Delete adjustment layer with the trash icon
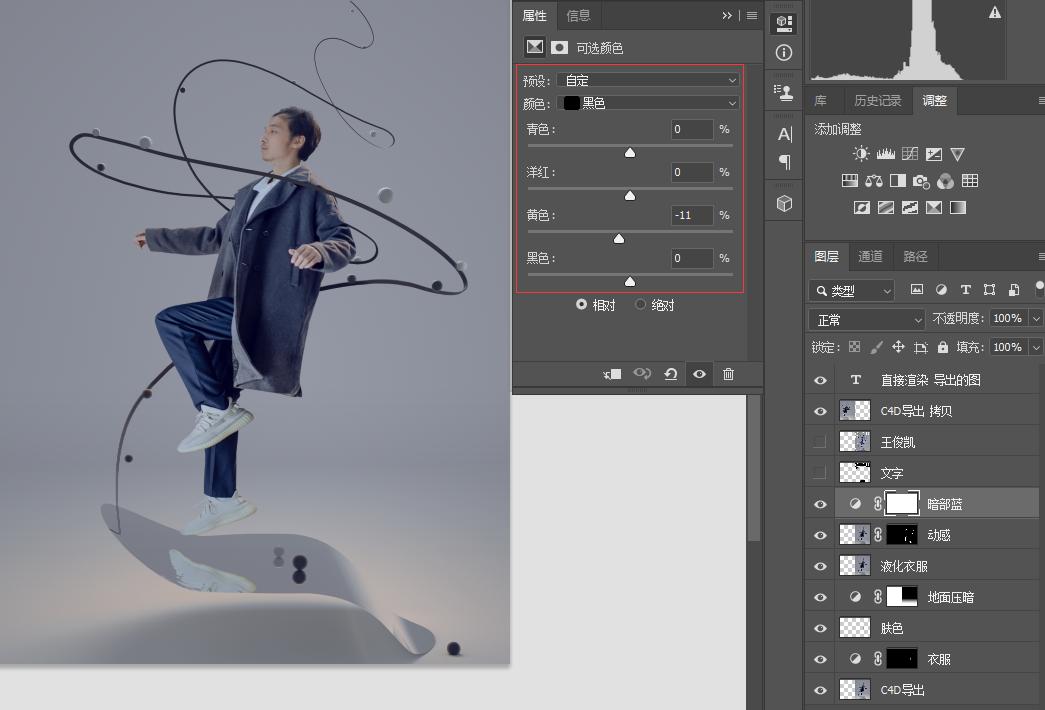The image size is (1045, 710). click(x=728, y=374)
